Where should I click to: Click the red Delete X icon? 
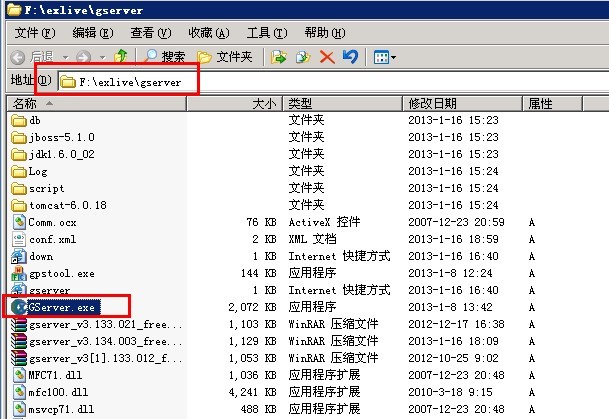pos(326,57)
